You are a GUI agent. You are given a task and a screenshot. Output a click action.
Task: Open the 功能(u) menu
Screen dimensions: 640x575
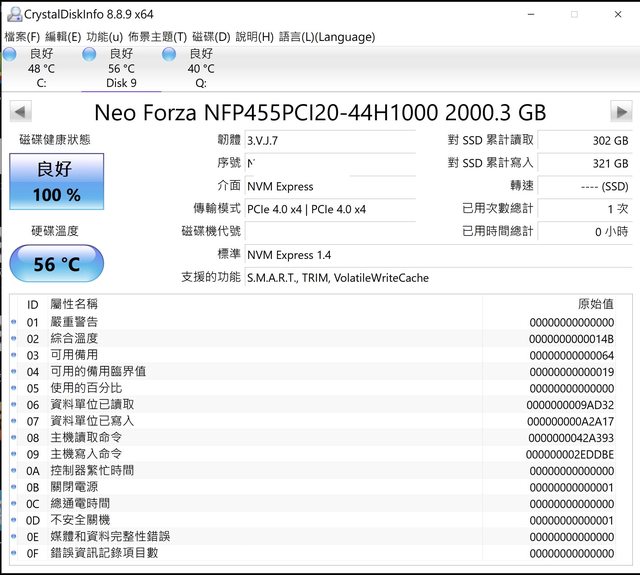click(x=105, y=37)
